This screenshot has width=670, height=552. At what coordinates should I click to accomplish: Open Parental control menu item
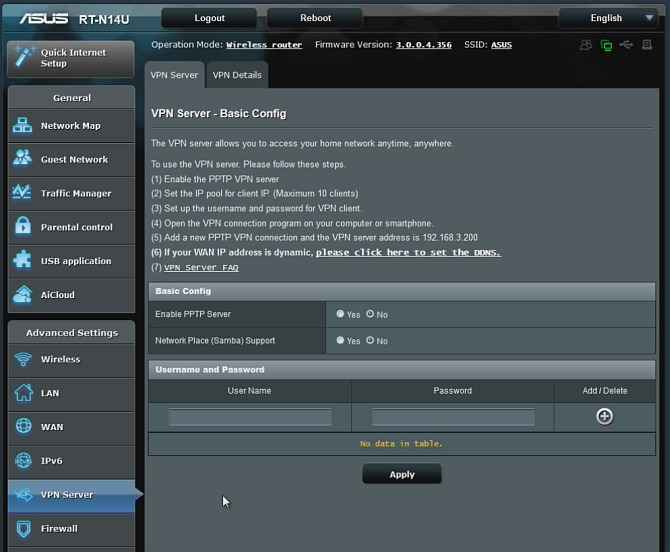click(71, 227)
